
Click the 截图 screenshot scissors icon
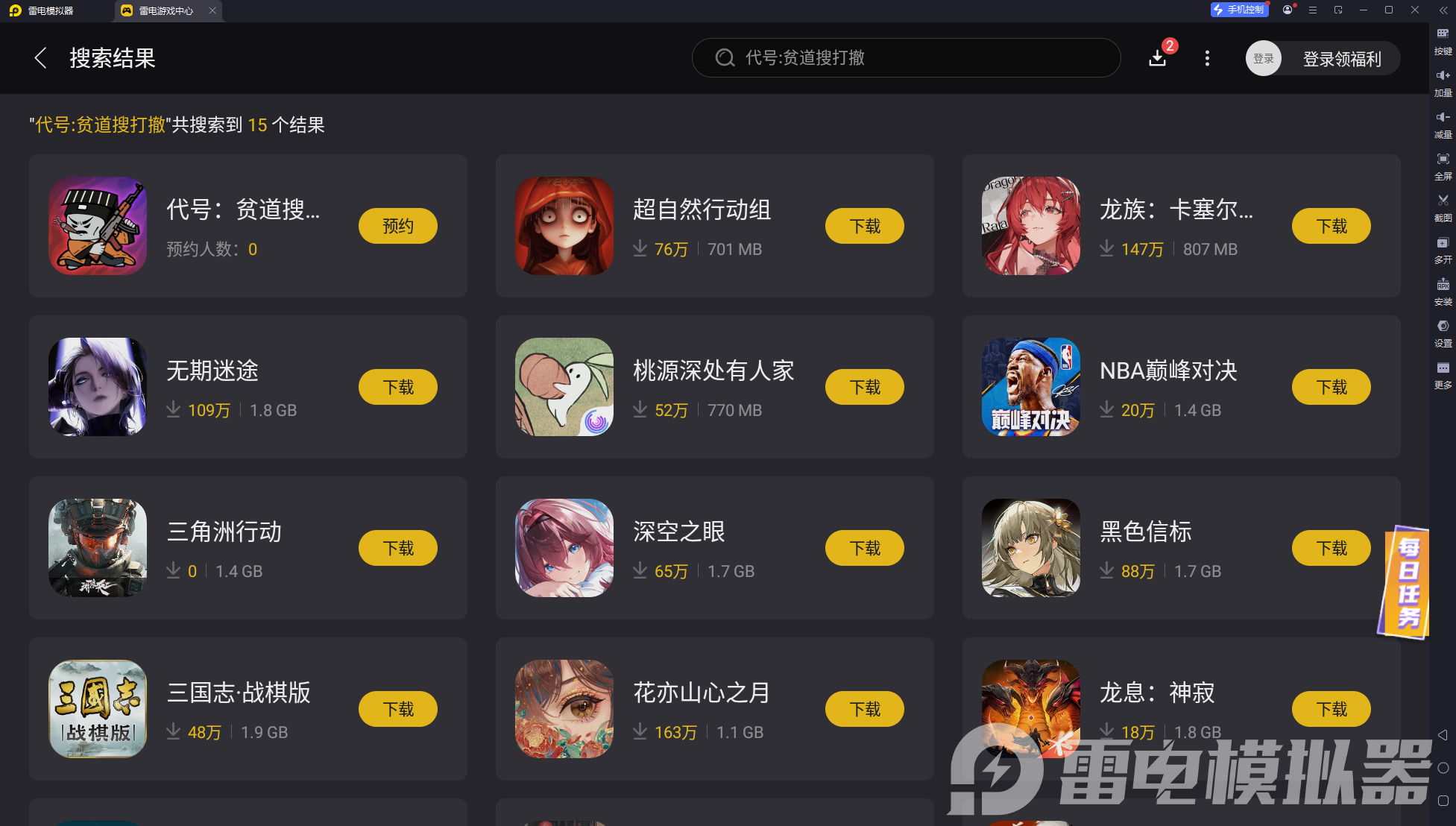(1443, 207)
